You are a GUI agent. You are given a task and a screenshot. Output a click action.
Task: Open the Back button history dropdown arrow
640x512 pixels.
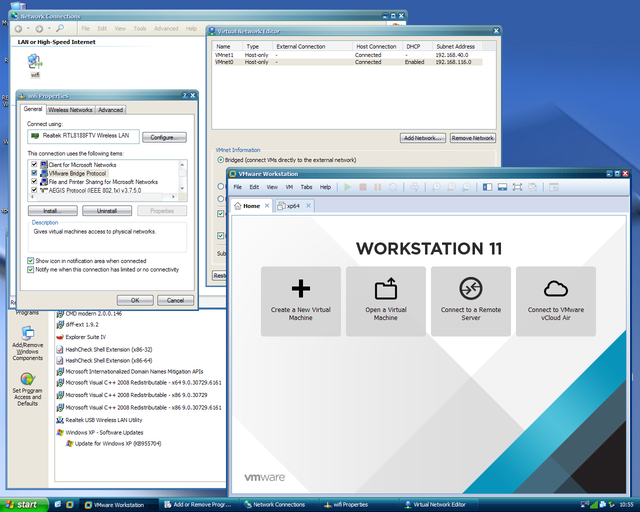tap(28, 29)
